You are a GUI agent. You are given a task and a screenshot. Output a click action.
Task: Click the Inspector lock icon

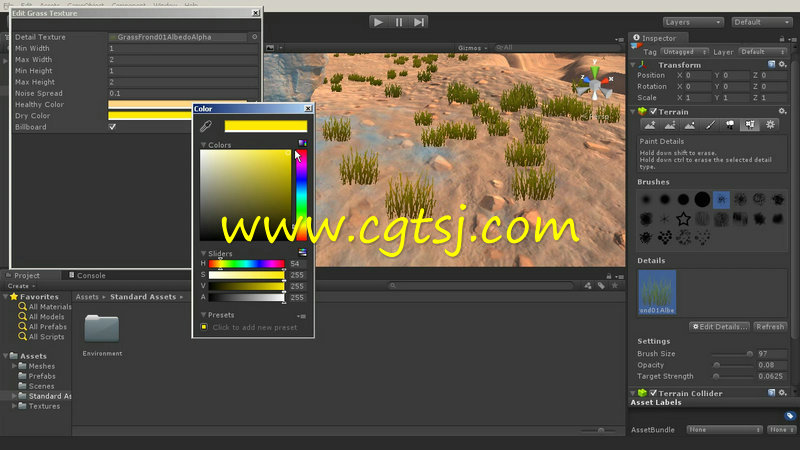pos(782,39)
